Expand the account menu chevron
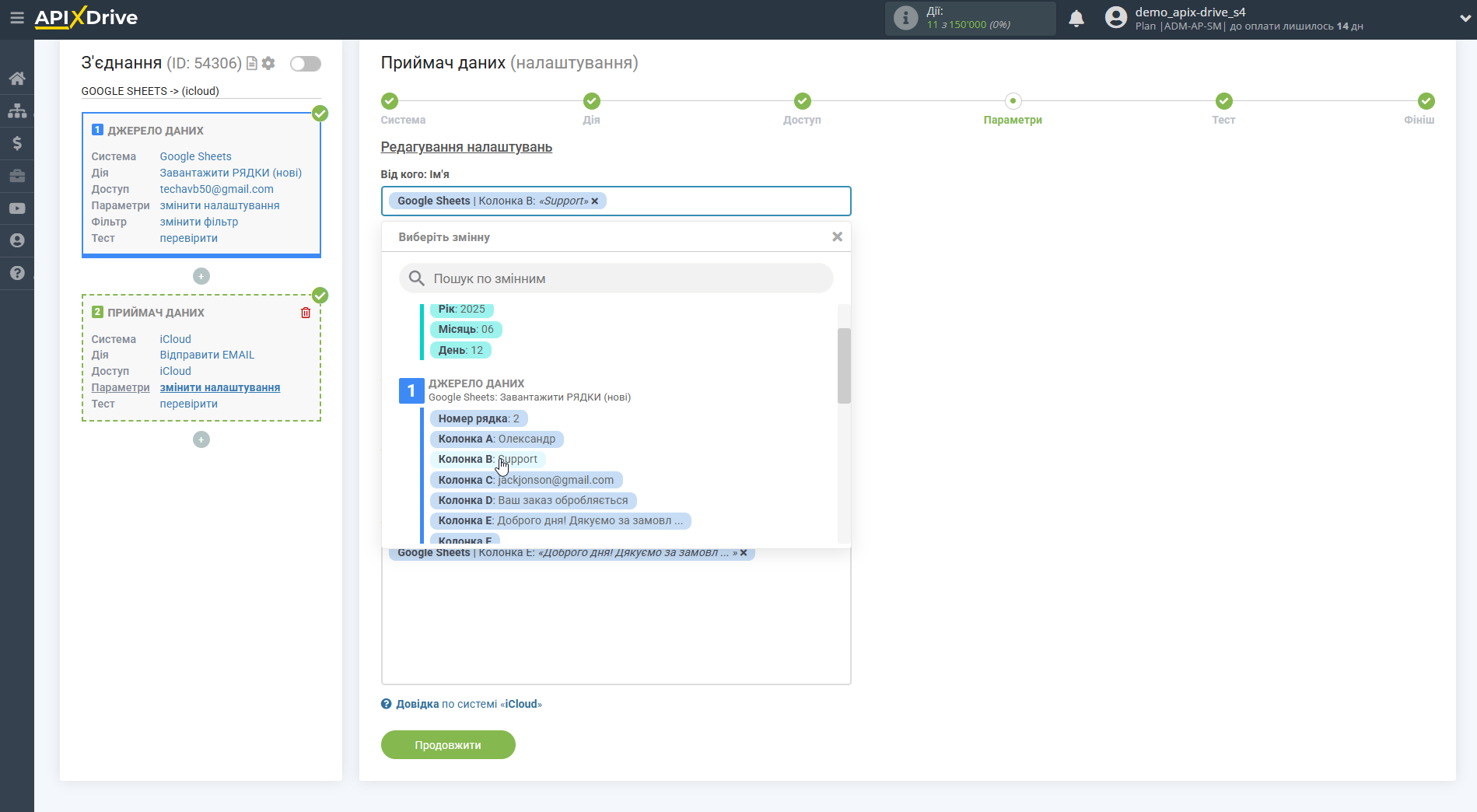Image resolution: width=1477 pixels, height=812 pixels. [x=1465, y=19]
